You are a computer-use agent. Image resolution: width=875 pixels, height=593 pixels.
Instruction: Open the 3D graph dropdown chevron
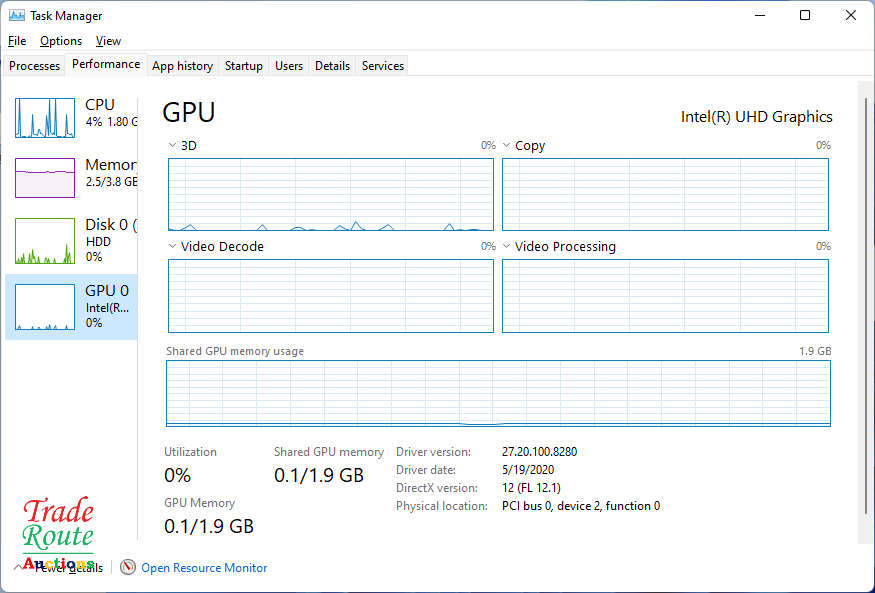click(x=172, y=146)
